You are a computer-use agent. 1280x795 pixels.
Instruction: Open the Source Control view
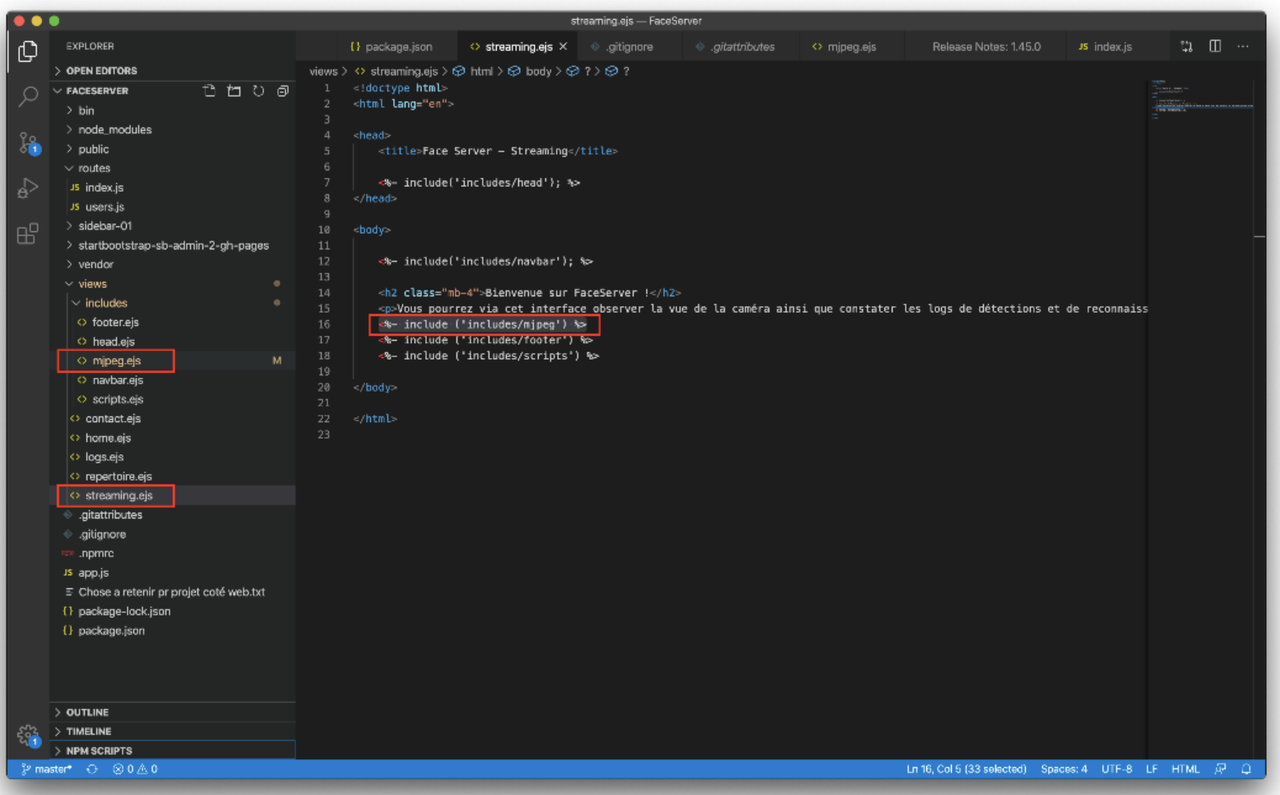pyautogui.click(x=28, y=142)
